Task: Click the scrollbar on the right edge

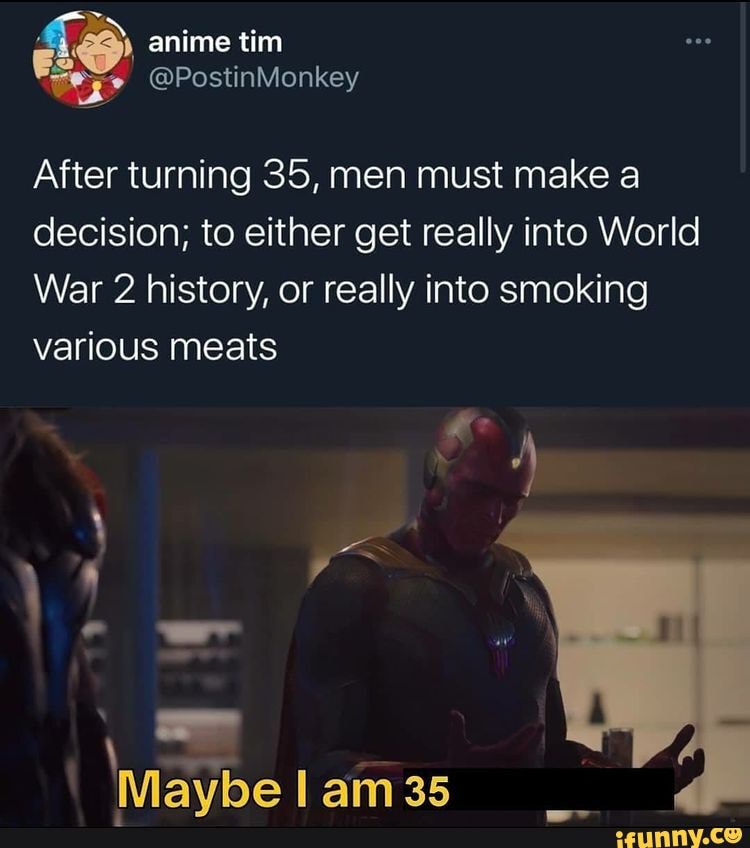Action: pos(745,87)
